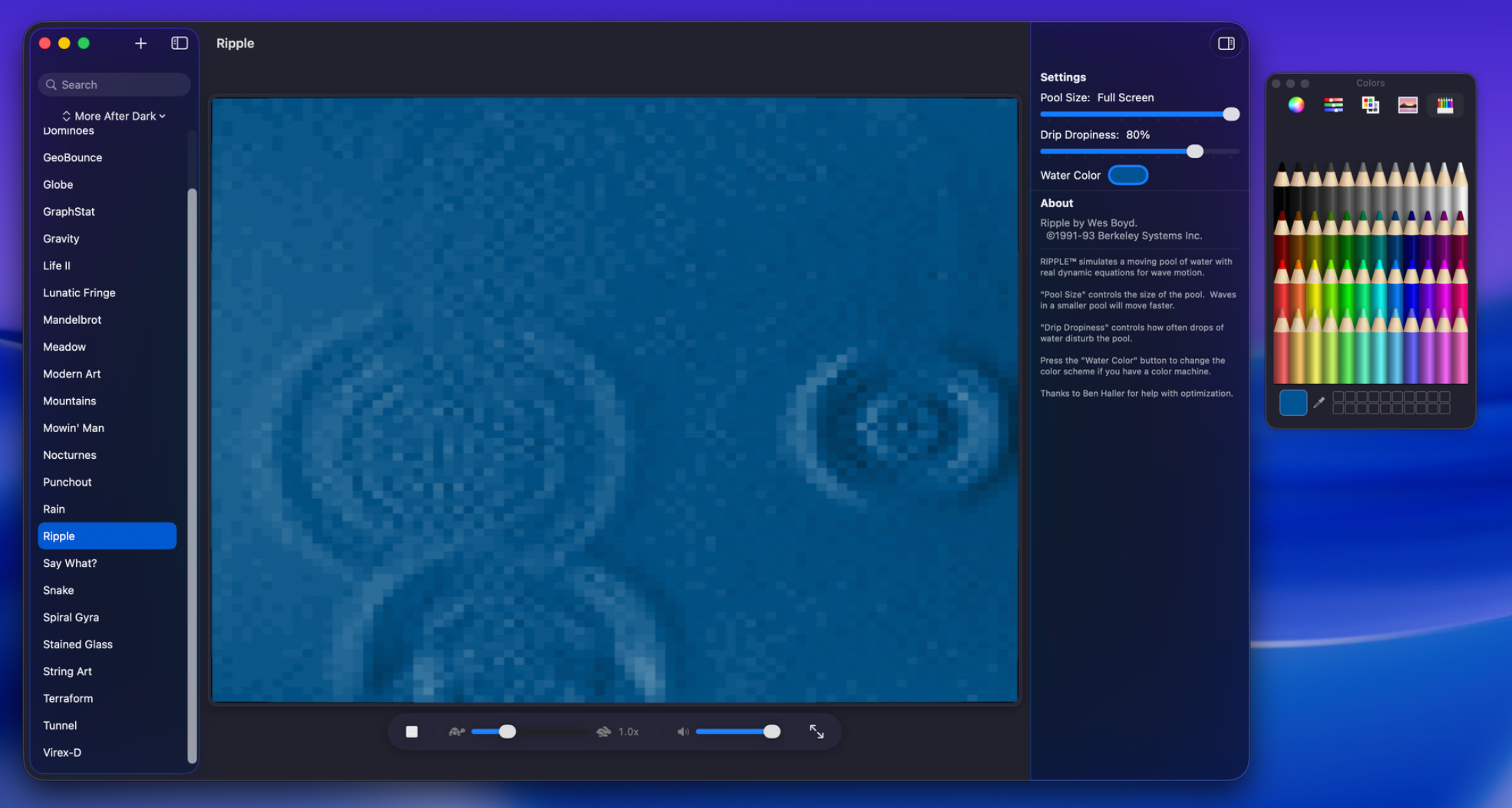Click the first empty custom swatch cell in Colors
This screenshot has width=1512, height=808.
click(x=1339, y=397)
